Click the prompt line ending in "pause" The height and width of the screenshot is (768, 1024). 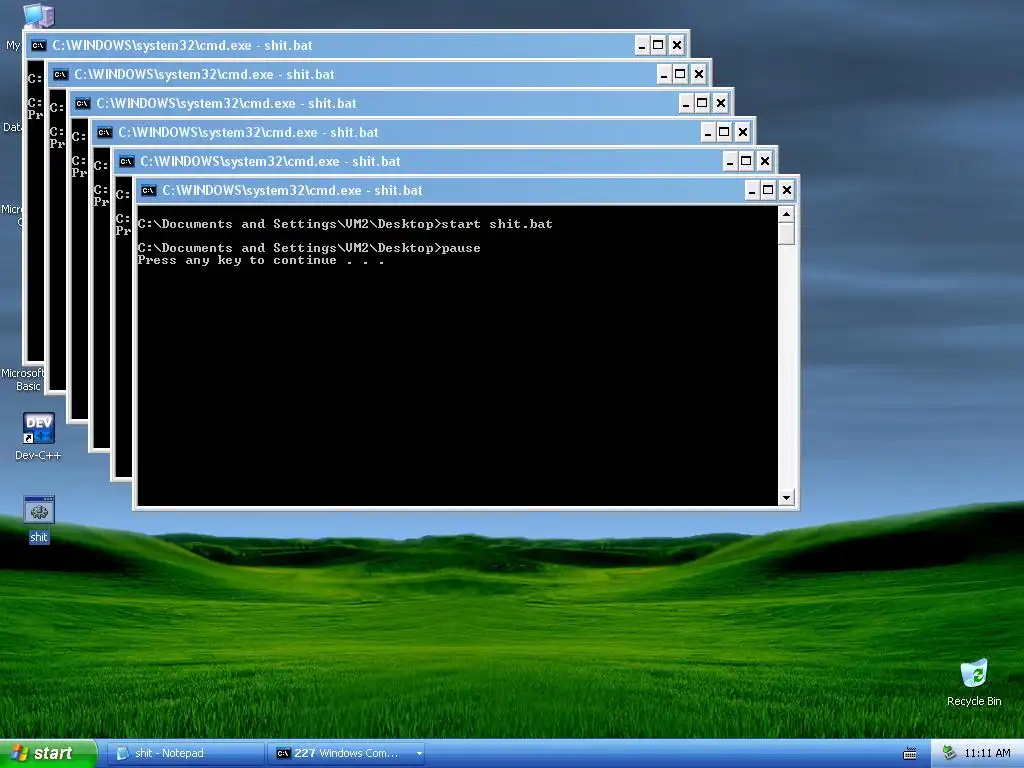(x=309, y=248)
